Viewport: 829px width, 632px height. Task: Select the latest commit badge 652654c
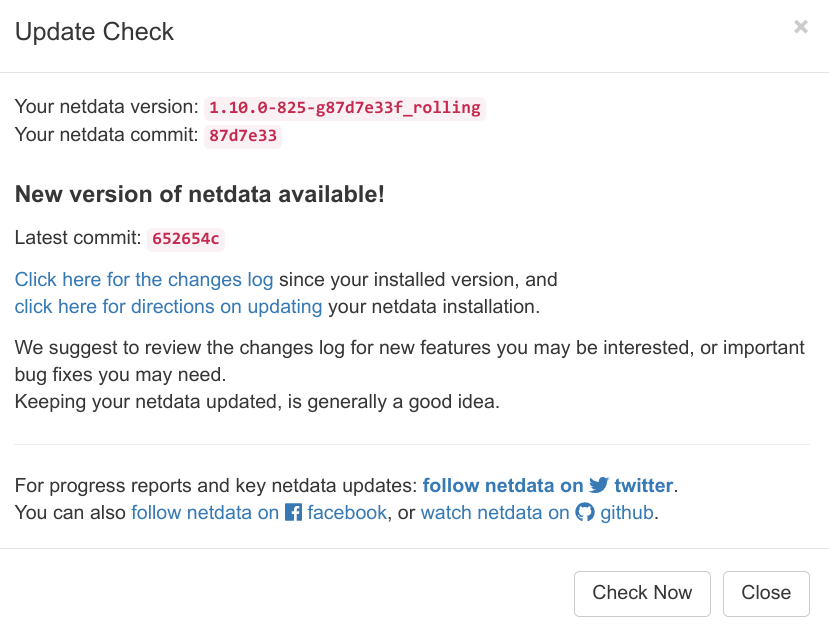185,239
